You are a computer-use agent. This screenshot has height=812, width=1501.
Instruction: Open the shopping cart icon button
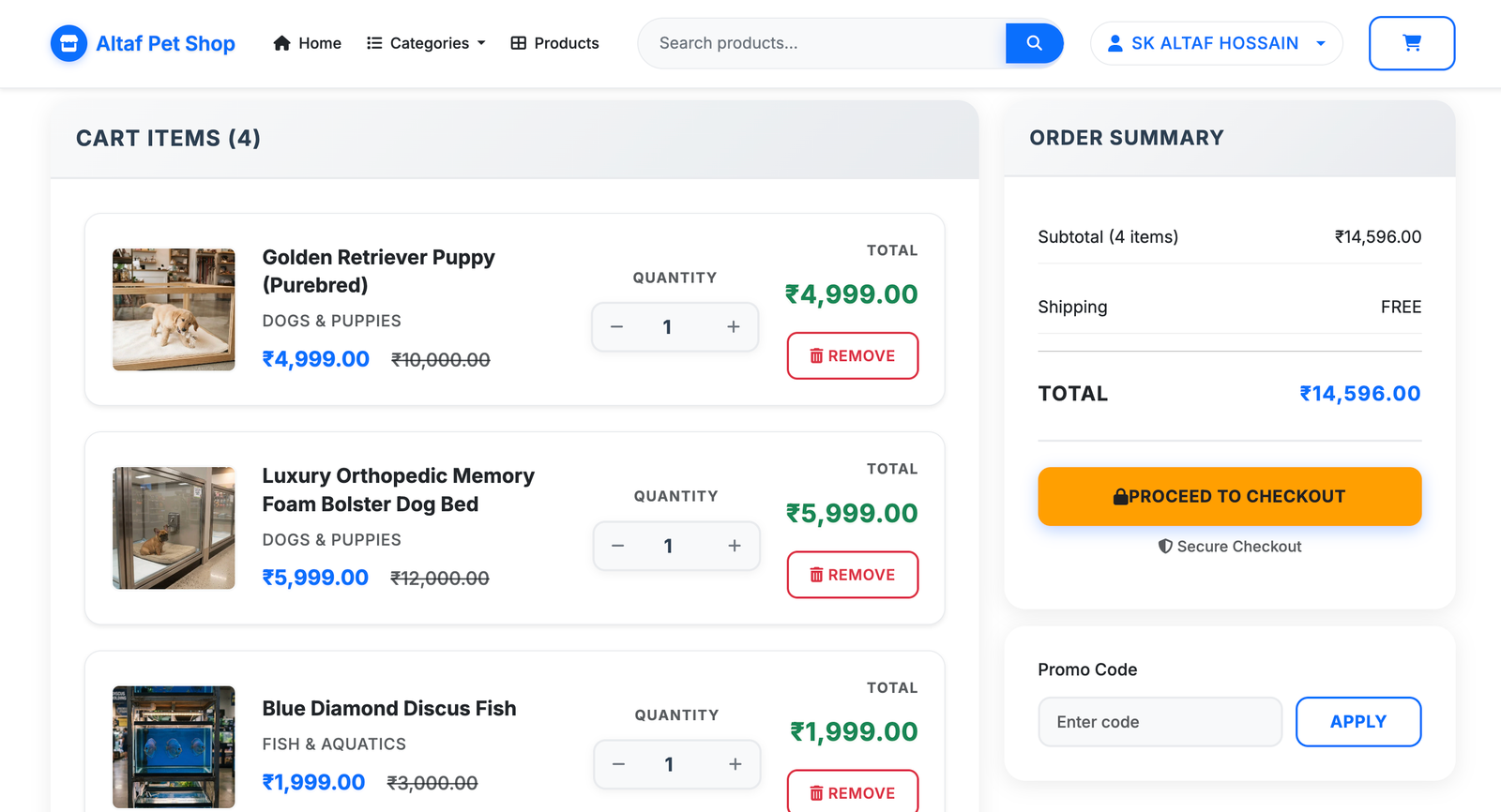[1412, 43]
